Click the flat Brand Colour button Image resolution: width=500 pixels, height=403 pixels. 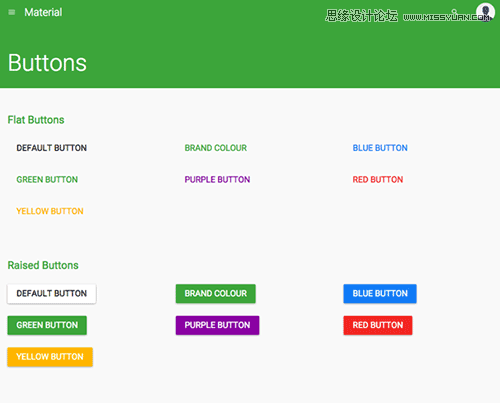[x=216, y=148]
